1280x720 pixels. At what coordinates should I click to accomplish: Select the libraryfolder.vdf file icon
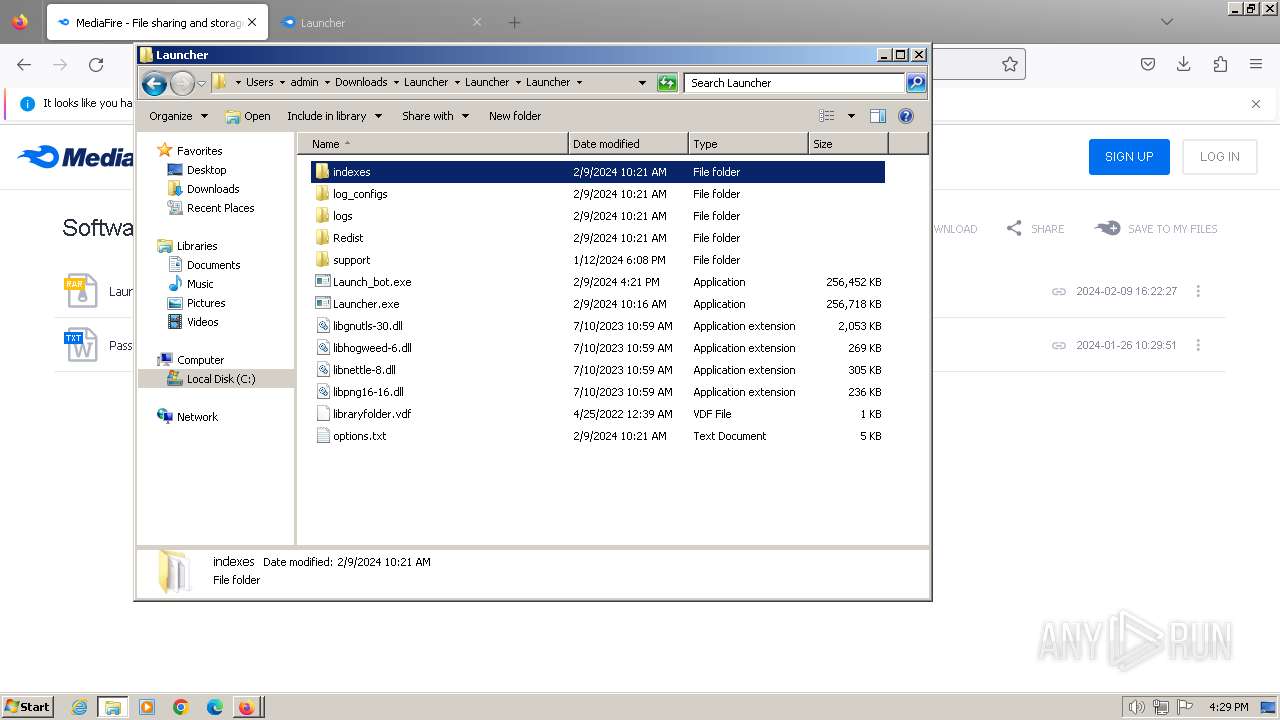pyautogui.click(x=322, y=414)
